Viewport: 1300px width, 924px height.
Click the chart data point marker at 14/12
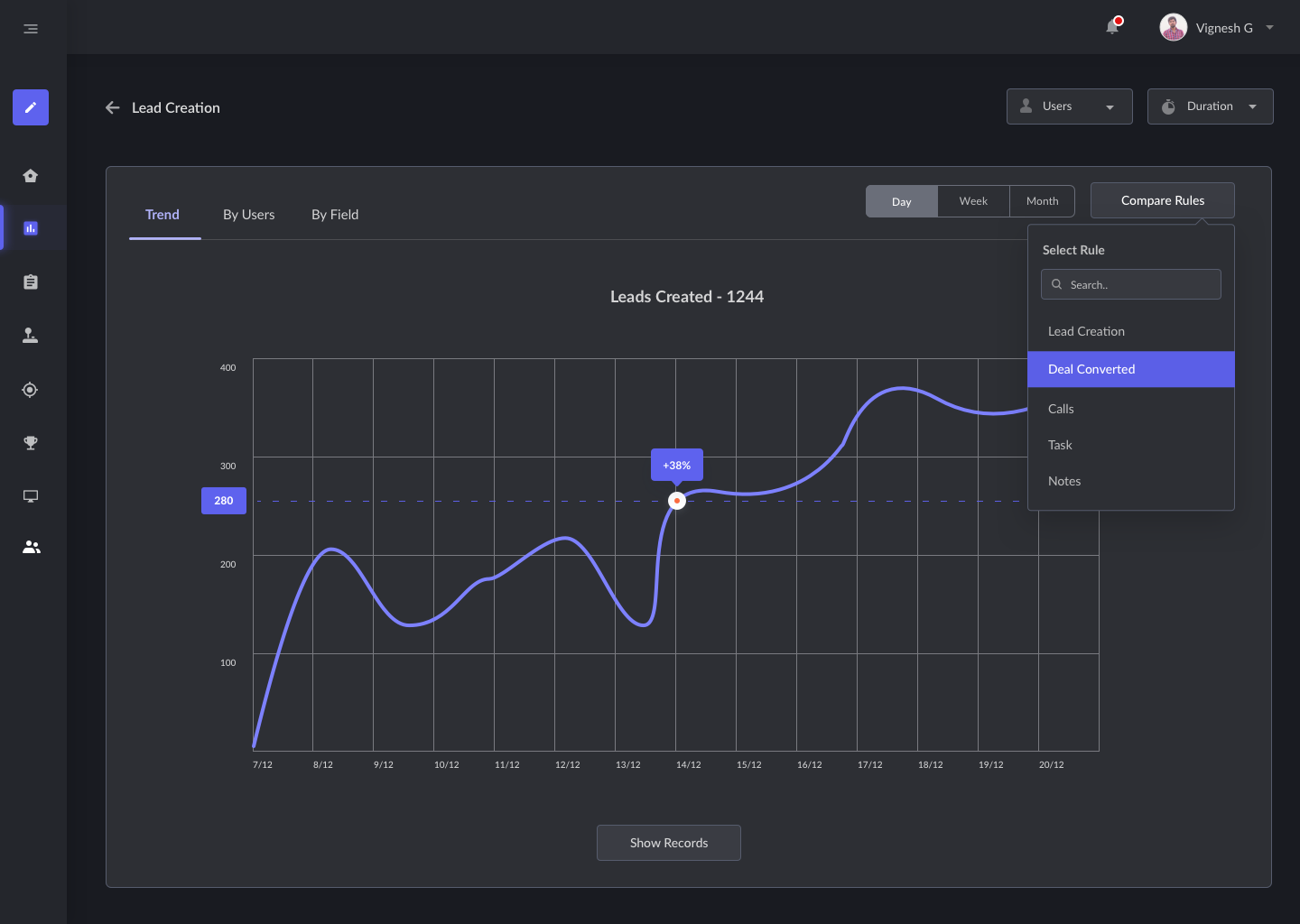coord(677,501)
